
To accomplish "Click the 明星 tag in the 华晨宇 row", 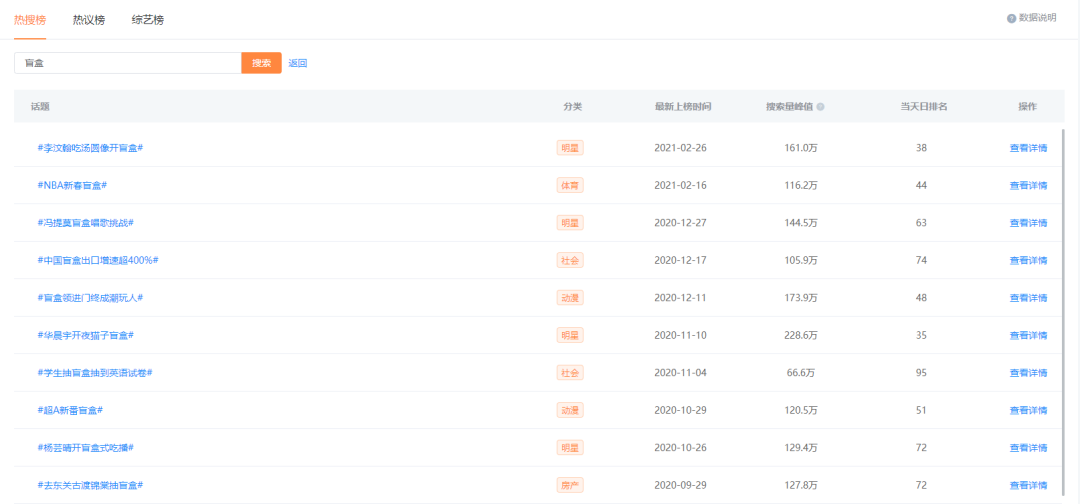I will pyautogui.click(x=570, y=335).
